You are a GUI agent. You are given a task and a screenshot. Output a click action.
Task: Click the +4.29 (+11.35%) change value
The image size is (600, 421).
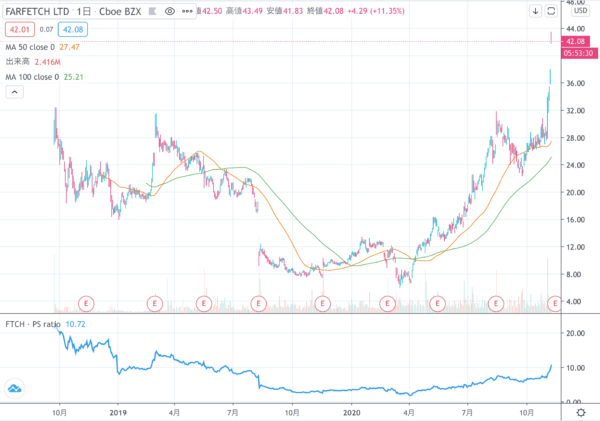pos(376,11)
